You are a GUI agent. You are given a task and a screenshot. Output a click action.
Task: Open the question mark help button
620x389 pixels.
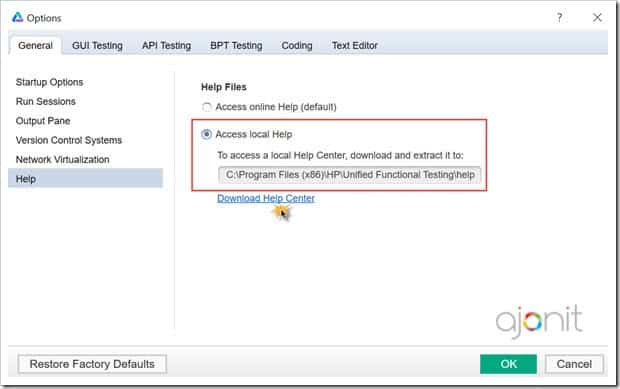pos(559,17)
